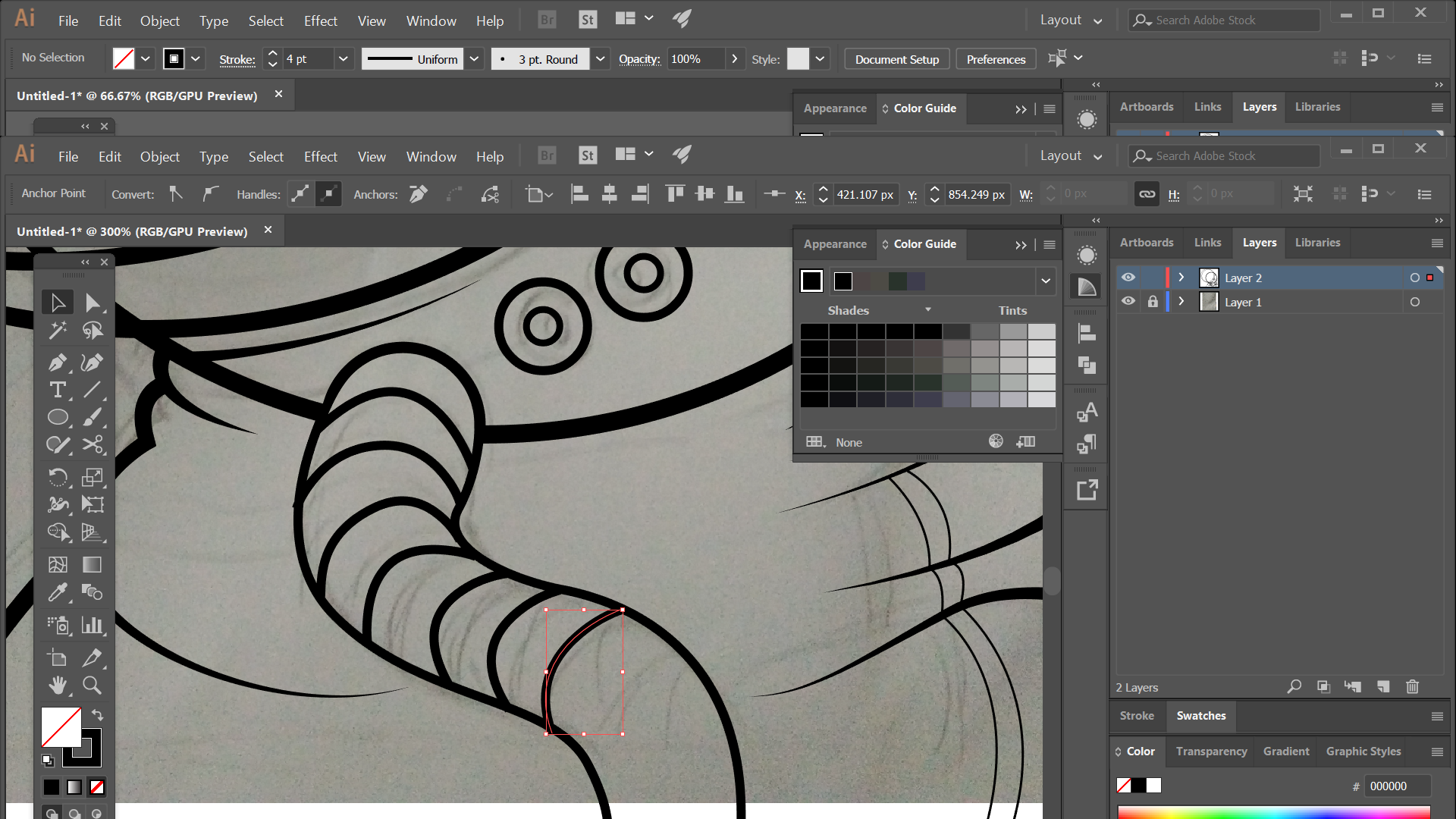Activate the Rotate tool

click(x=58, y=477)
